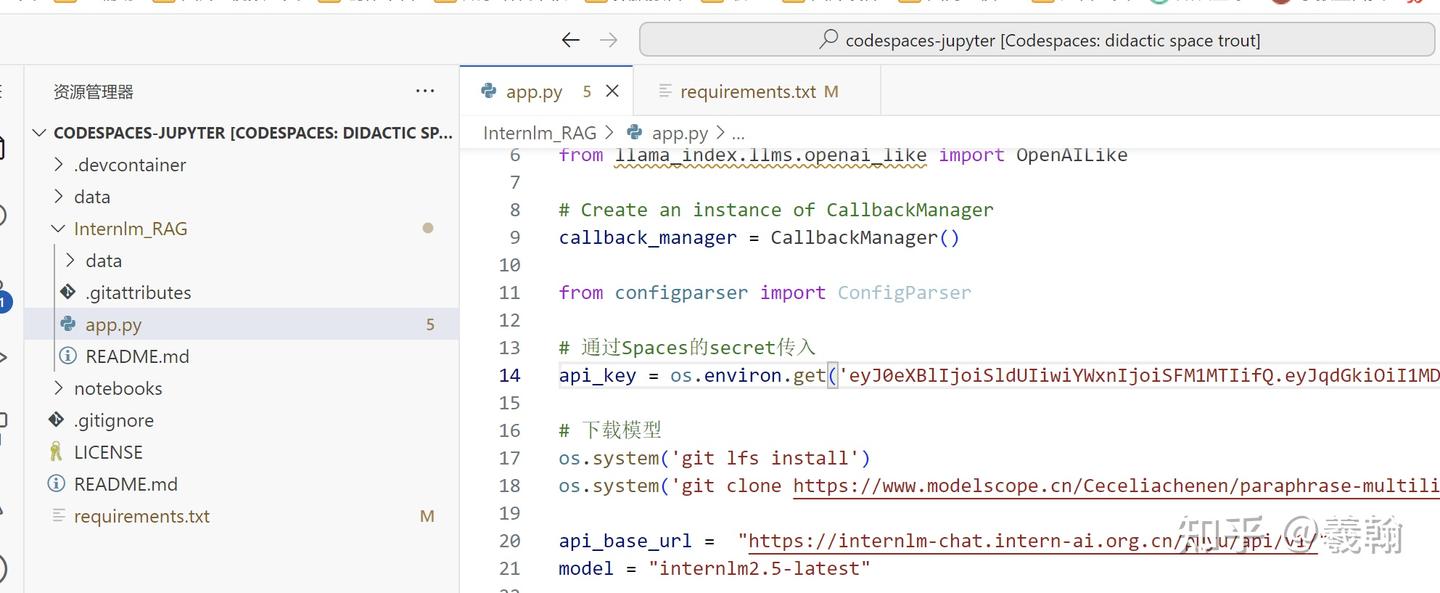Expand the .devcontainer folder
Image resolution: width=1440 pixels, height=593 pixels.
pyautogui.click(x=59, y=164)
